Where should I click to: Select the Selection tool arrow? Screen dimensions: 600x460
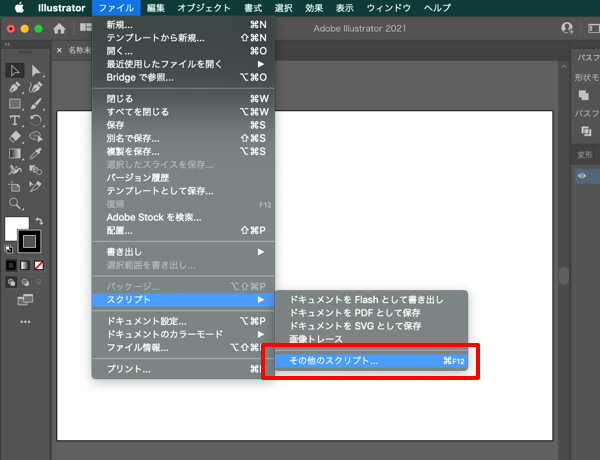(x=15, y=70)
